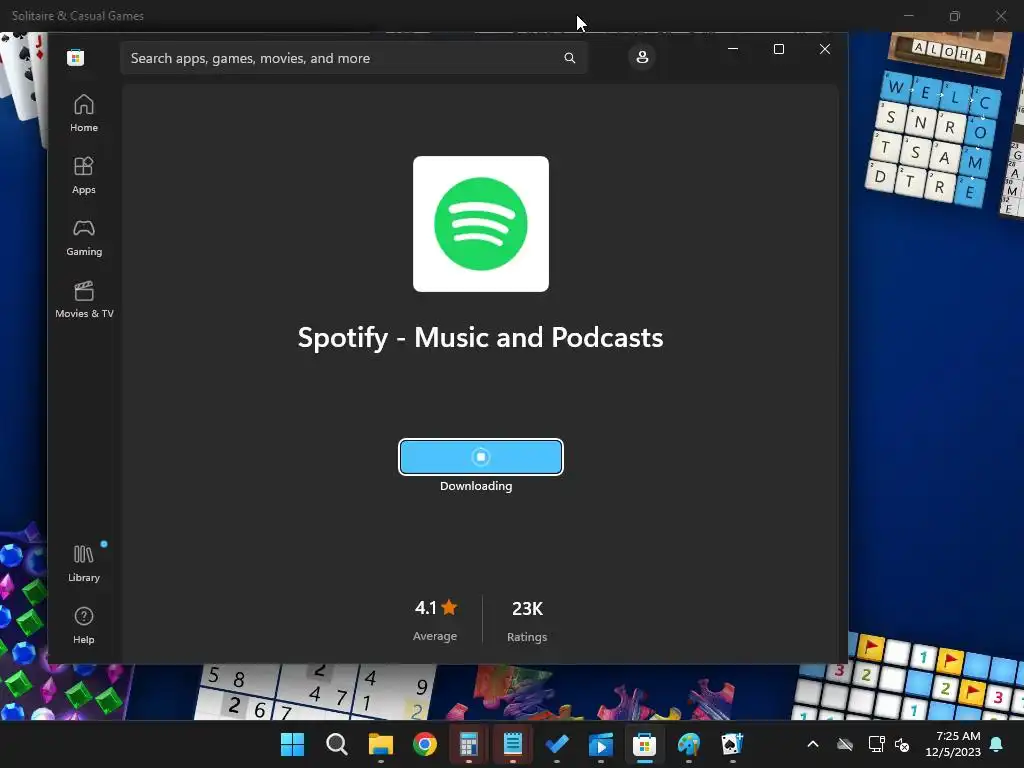Open the clock showing 7:25 AM

click(953, 744)
